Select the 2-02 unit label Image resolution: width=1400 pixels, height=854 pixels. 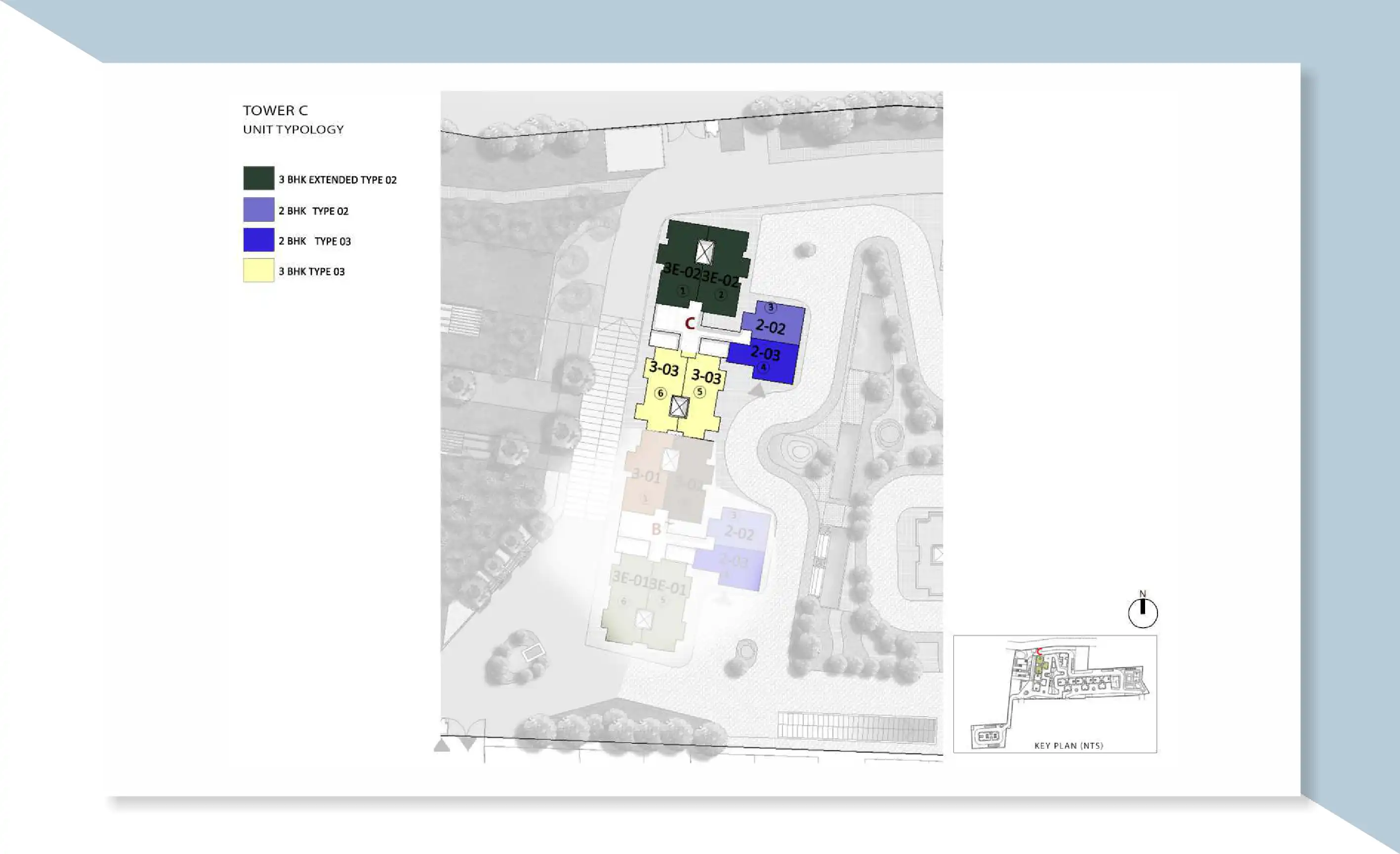770,327
